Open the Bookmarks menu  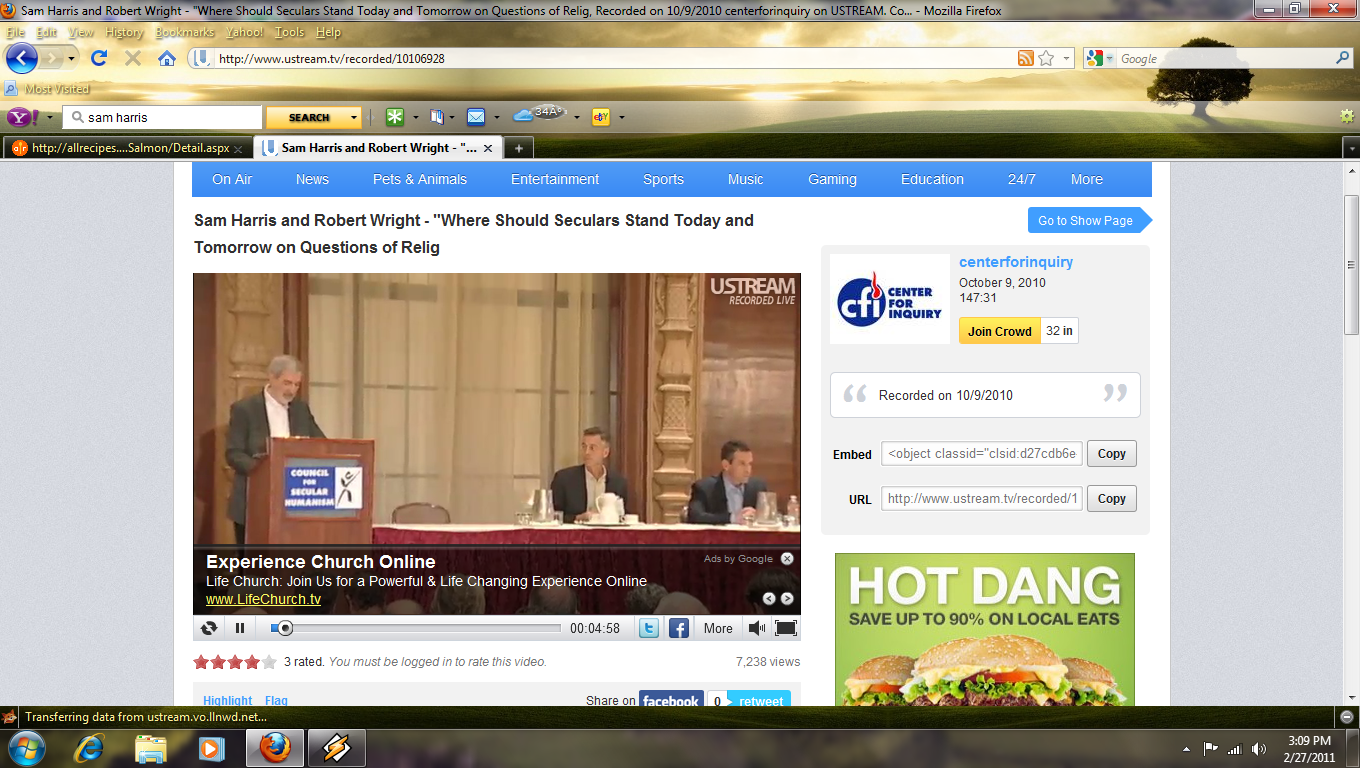pos(184,32)
